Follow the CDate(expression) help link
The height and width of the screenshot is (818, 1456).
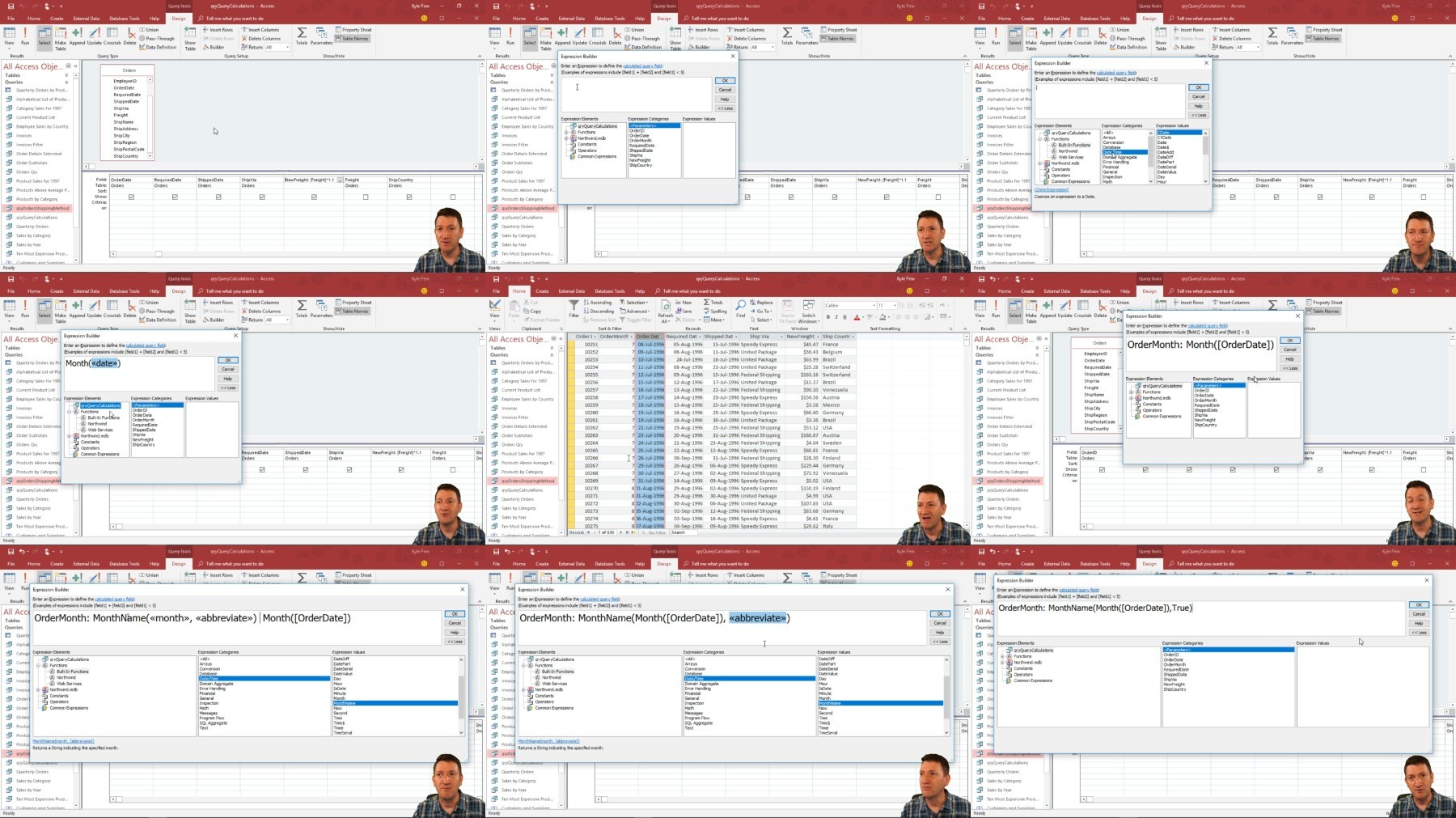click(1052, 190)
